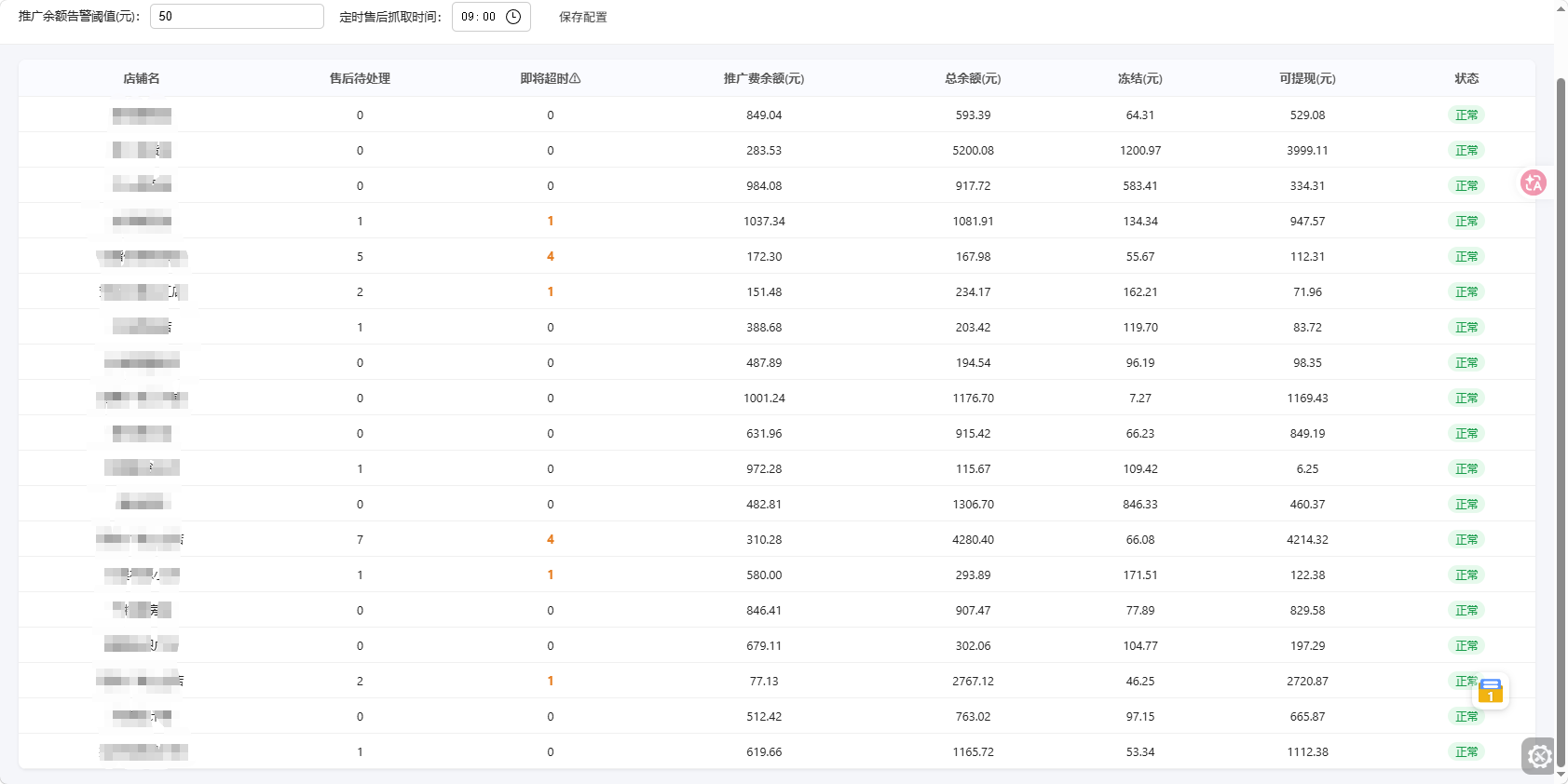The width and height of the screenshot is (1568, 784).
Task: Open the yellow floating badge icon
Action: pos(1491,691)
